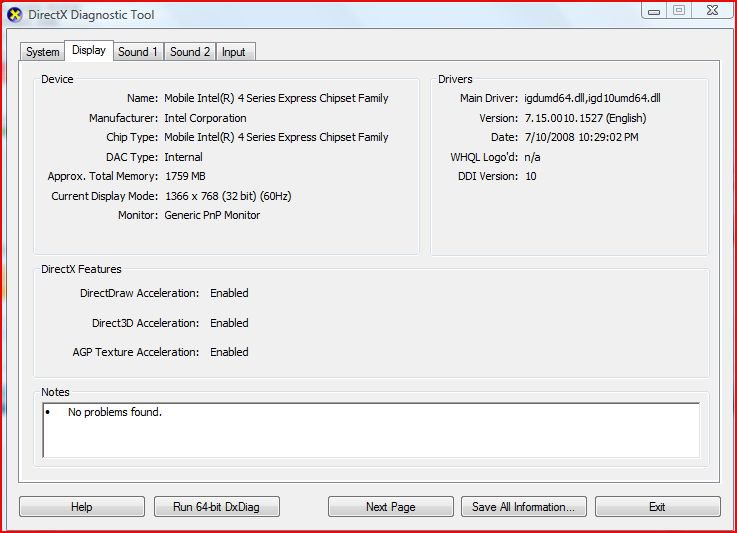Click the DirectX Features group label
Image resolution: width=737 pixels, height=533 pixels.
[x=81, y=269]
